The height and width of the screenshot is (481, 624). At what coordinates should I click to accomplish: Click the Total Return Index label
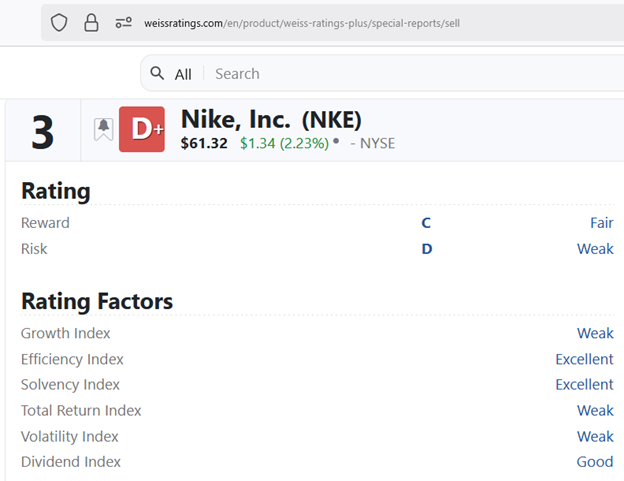81,410
